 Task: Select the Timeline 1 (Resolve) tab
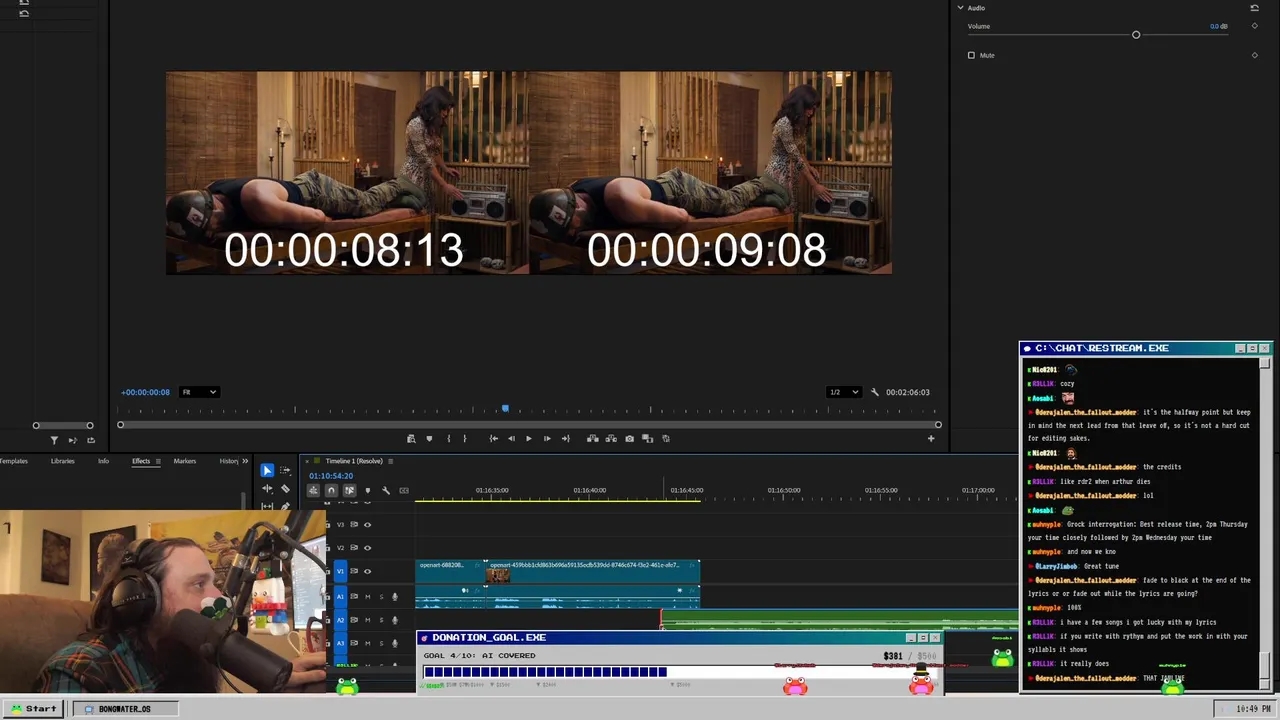(x=354, y=461)
